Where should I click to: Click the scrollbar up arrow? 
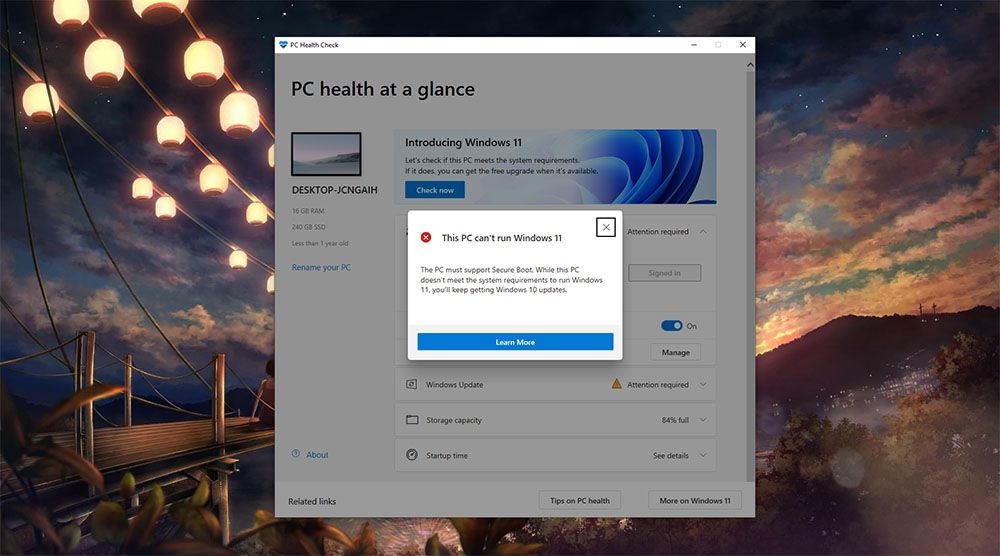(x=750, y=64)
